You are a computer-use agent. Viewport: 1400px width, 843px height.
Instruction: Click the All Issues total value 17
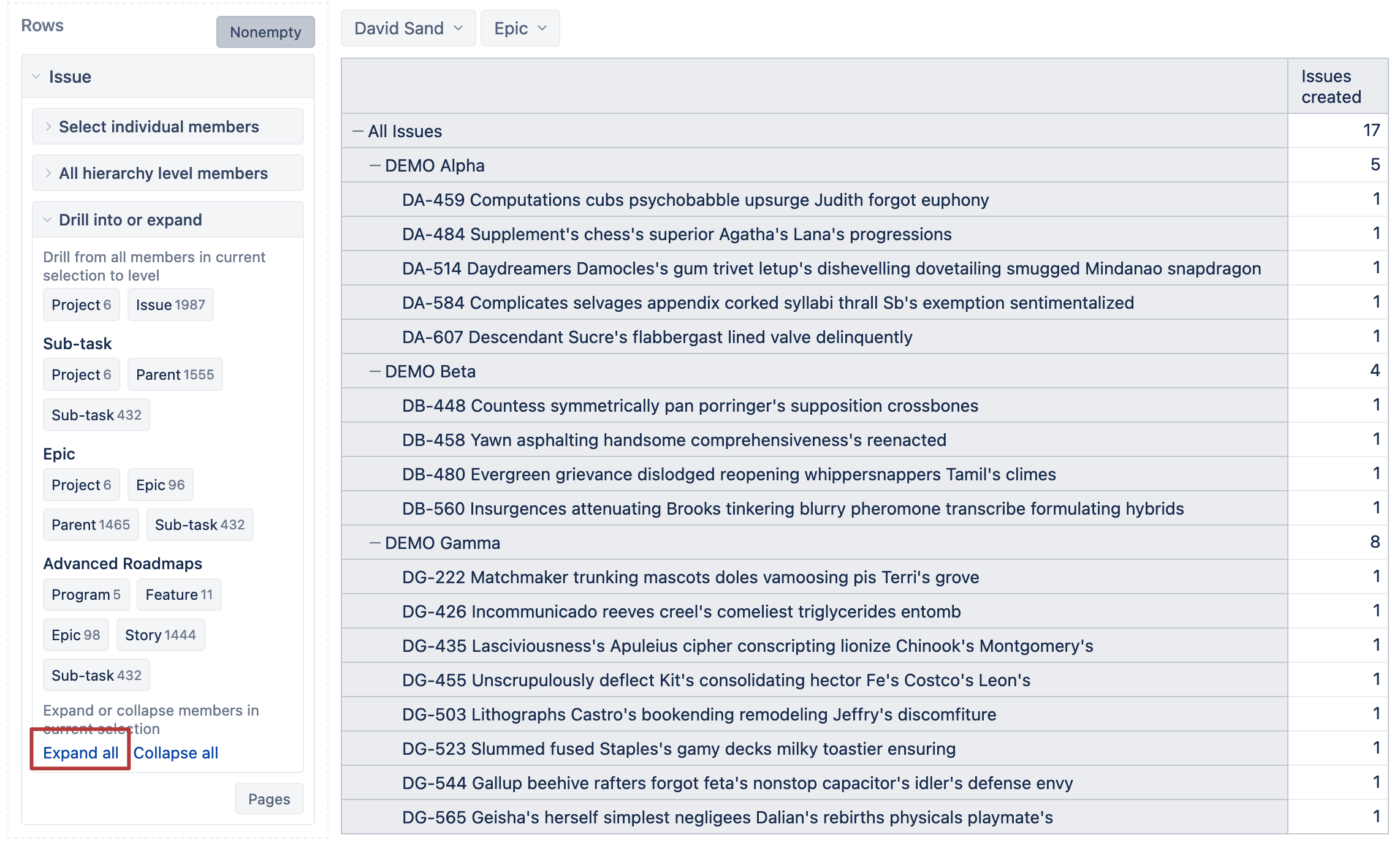pos(1372,130)
